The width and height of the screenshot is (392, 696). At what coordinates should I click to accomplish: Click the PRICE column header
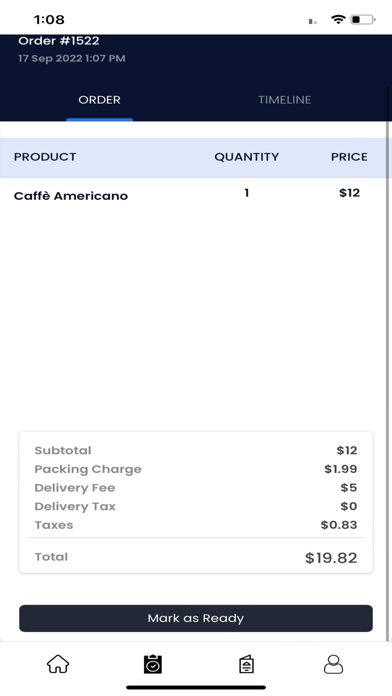coord(349,157)
